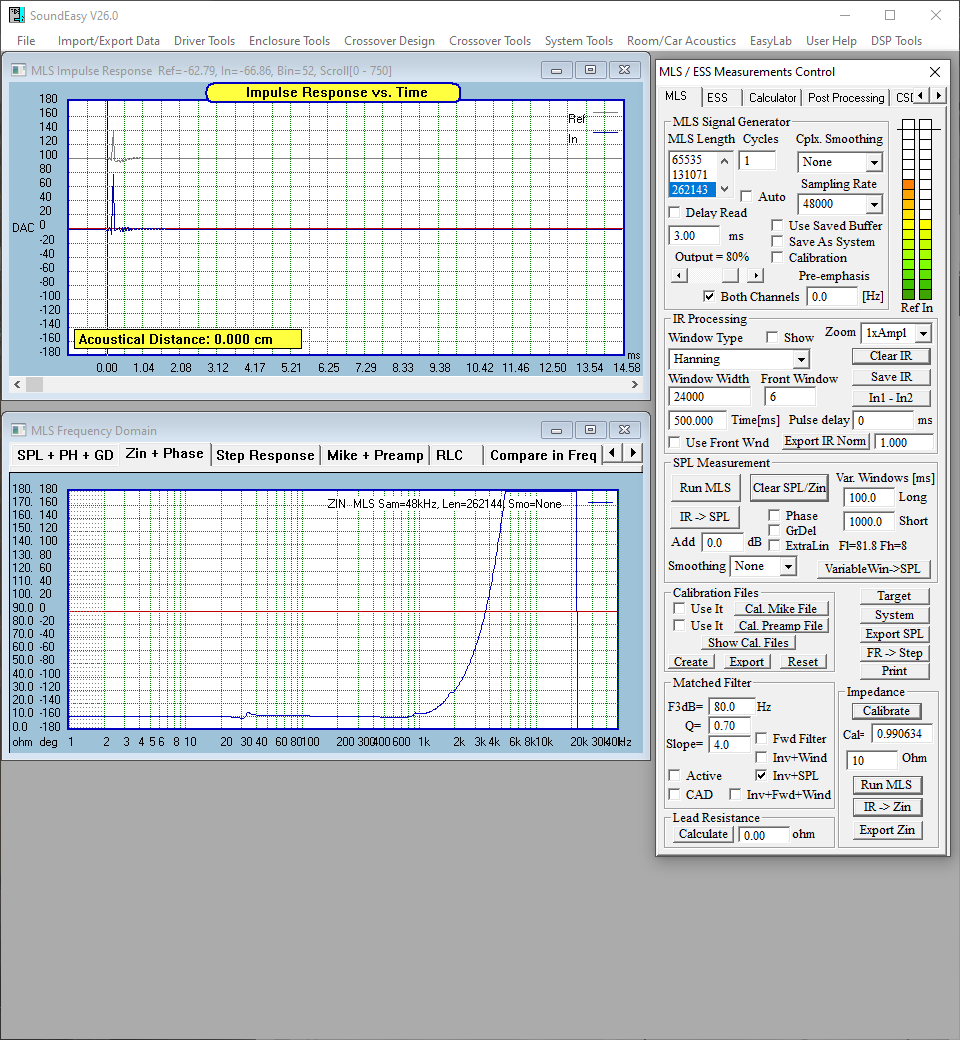960x1040 pixels.
Task: Open the Crossover Design menu
Action: [x=389, y=41]
